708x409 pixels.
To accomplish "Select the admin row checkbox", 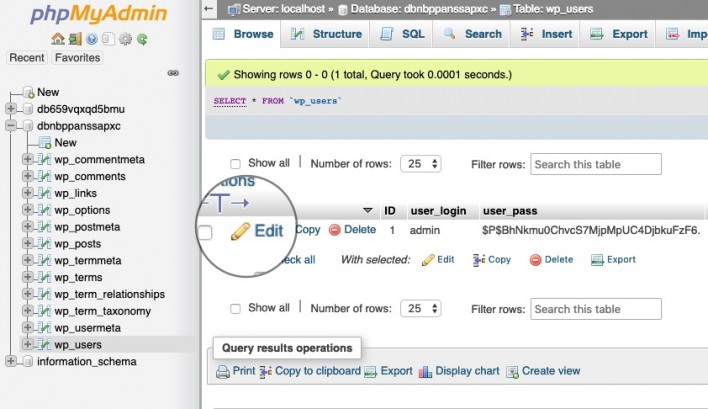I will point(205,232).
